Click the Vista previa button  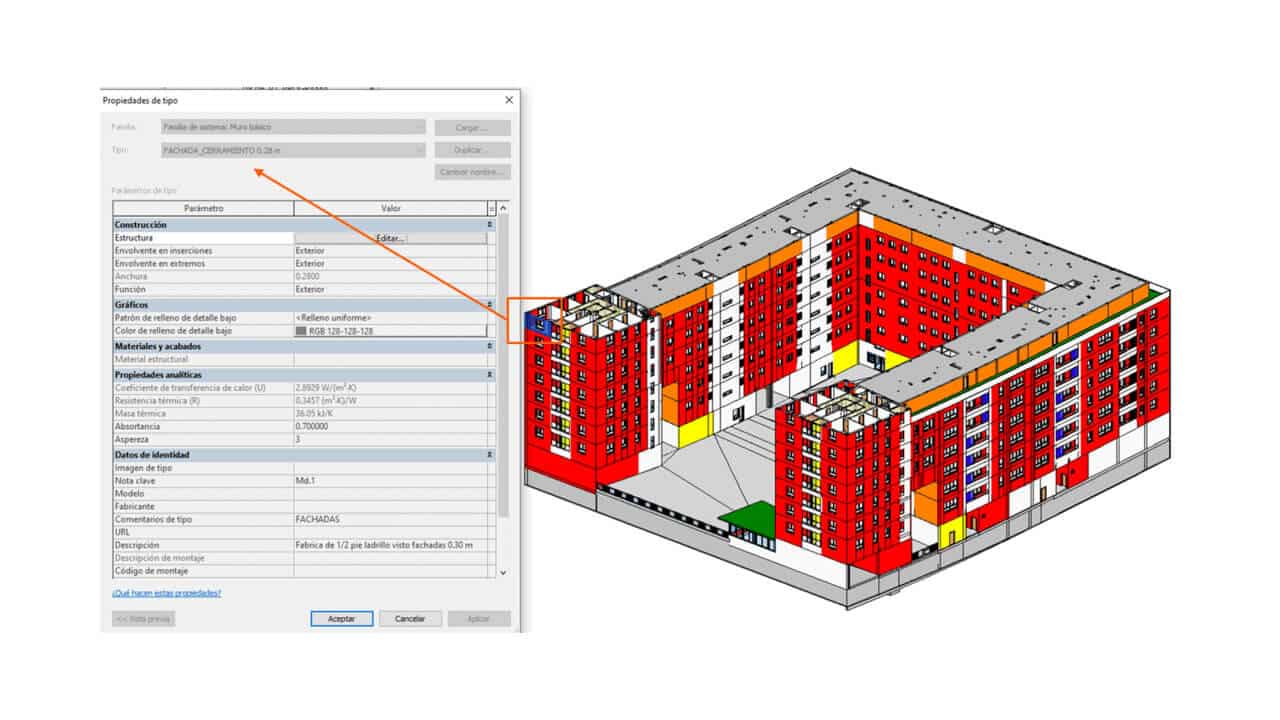click(x=143, y=619)
